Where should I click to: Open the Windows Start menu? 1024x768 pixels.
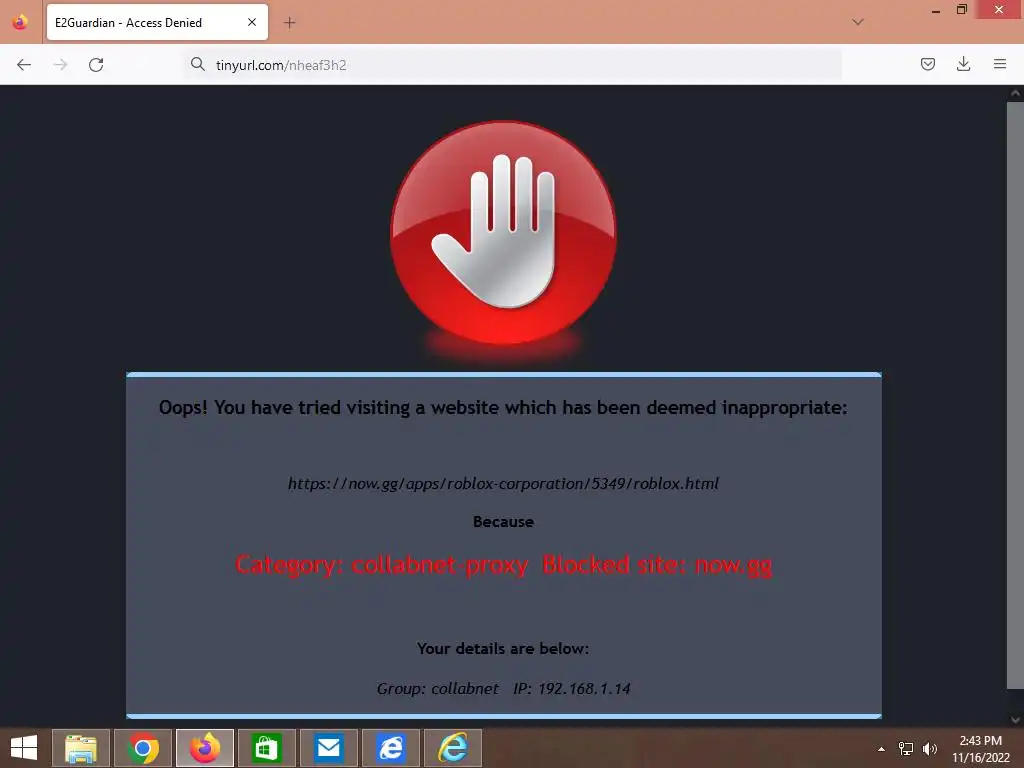(24, 748)
